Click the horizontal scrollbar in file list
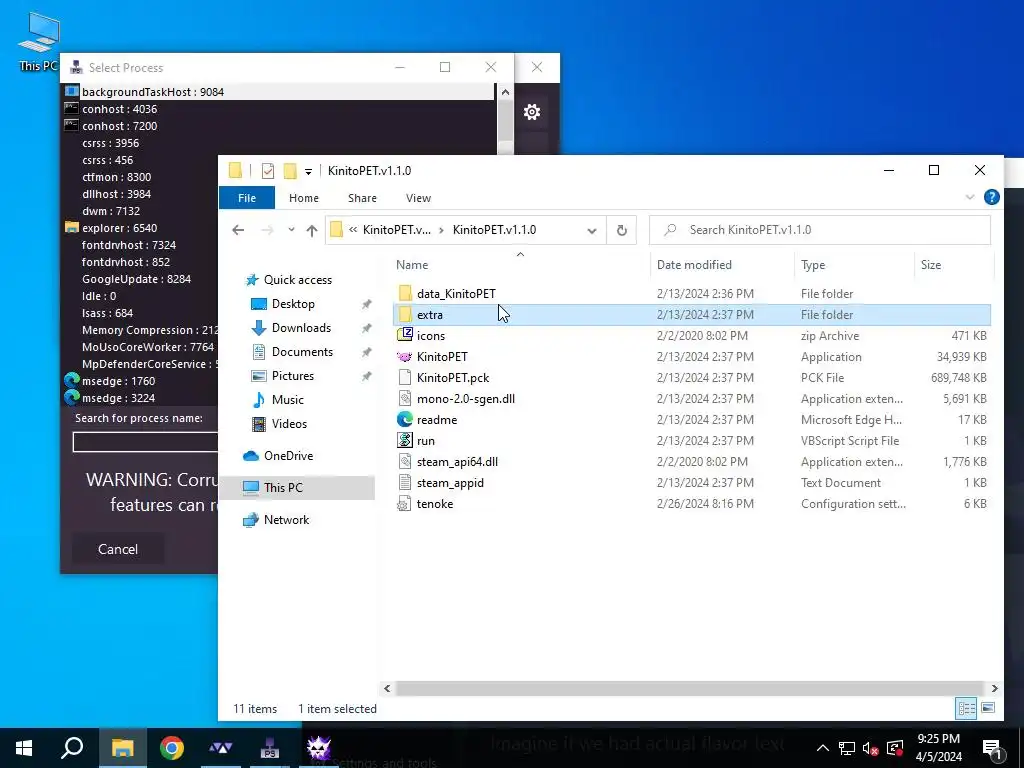Viewport: 1024px width, 768px height. tap(690, 688)
